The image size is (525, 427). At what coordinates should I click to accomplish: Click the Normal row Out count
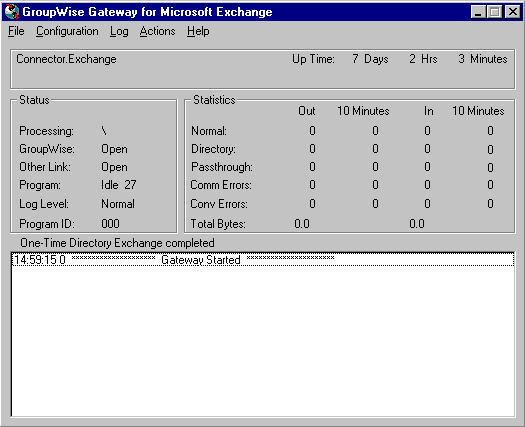coord(312,131)
